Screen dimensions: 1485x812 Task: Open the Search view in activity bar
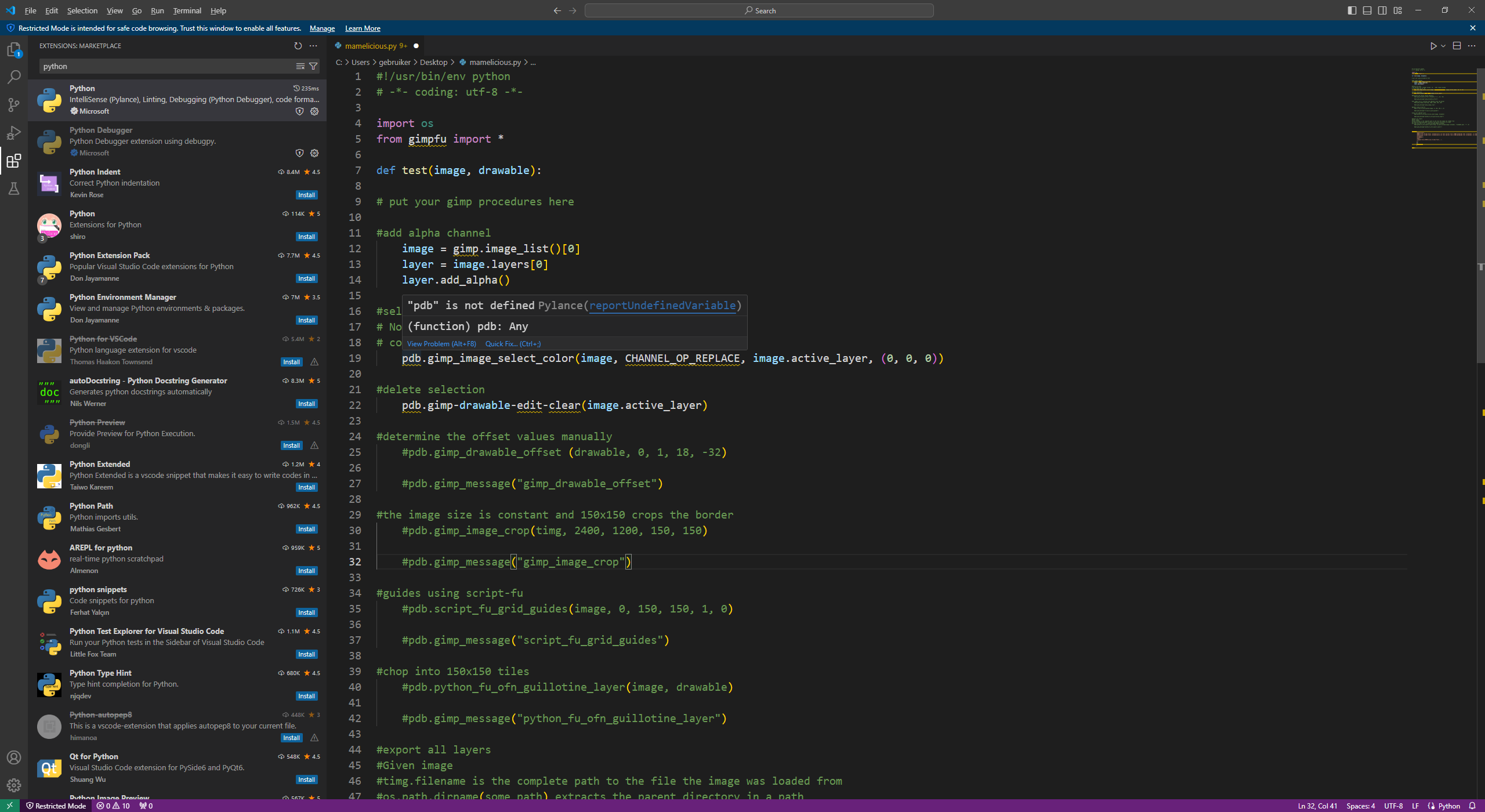click(x=14, y=77)
